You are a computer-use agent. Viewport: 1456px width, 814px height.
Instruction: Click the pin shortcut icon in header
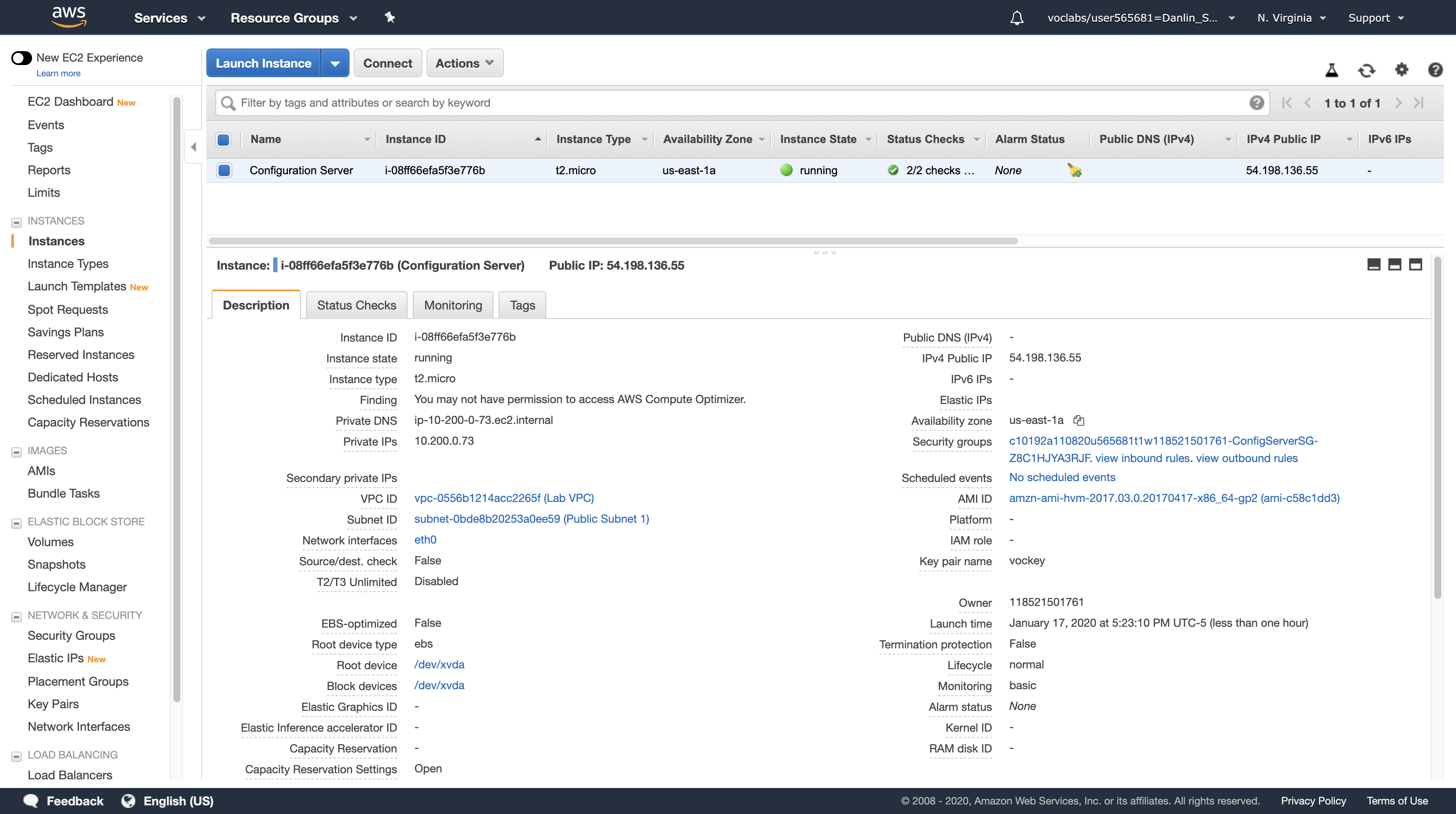(x=389, y=17)
